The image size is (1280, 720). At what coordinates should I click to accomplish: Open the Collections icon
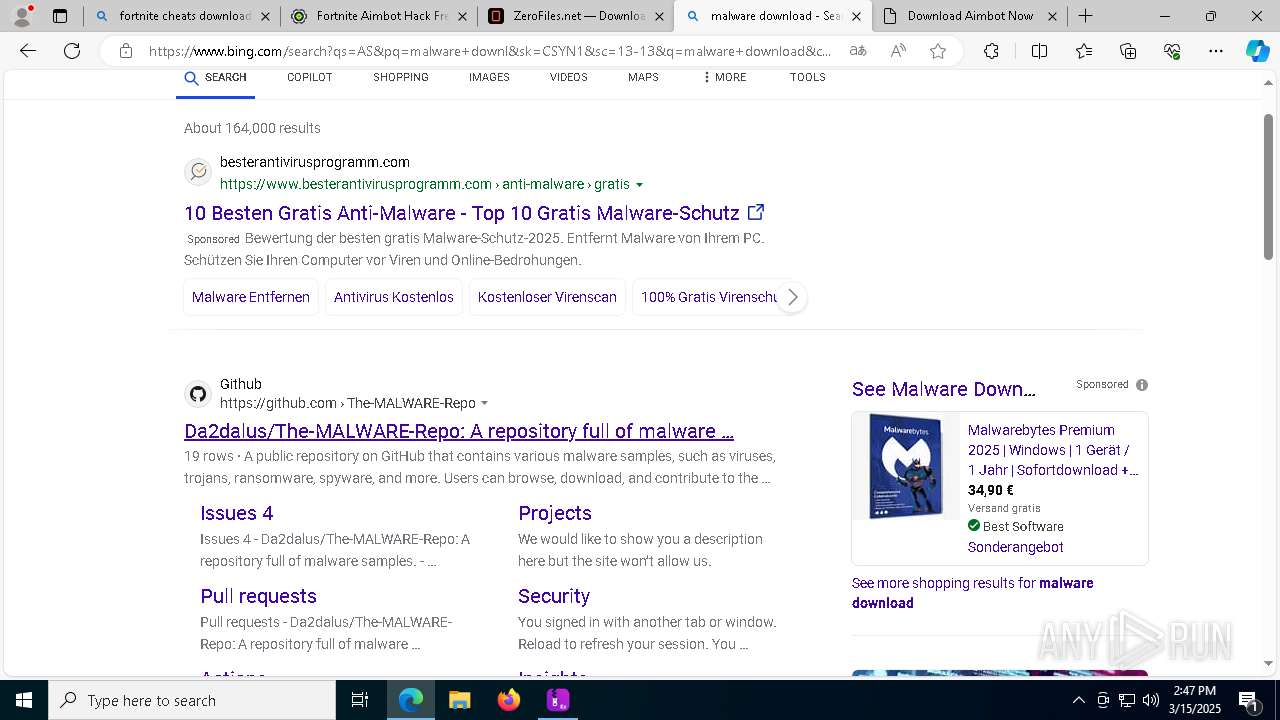[x=1128, y=51]
